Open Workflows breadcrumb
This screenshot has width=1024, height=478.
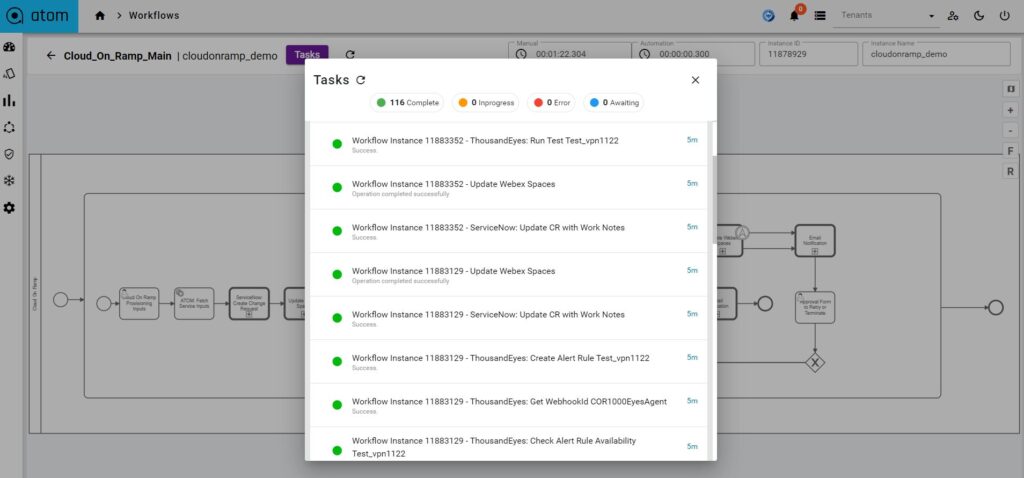point(153,16)
